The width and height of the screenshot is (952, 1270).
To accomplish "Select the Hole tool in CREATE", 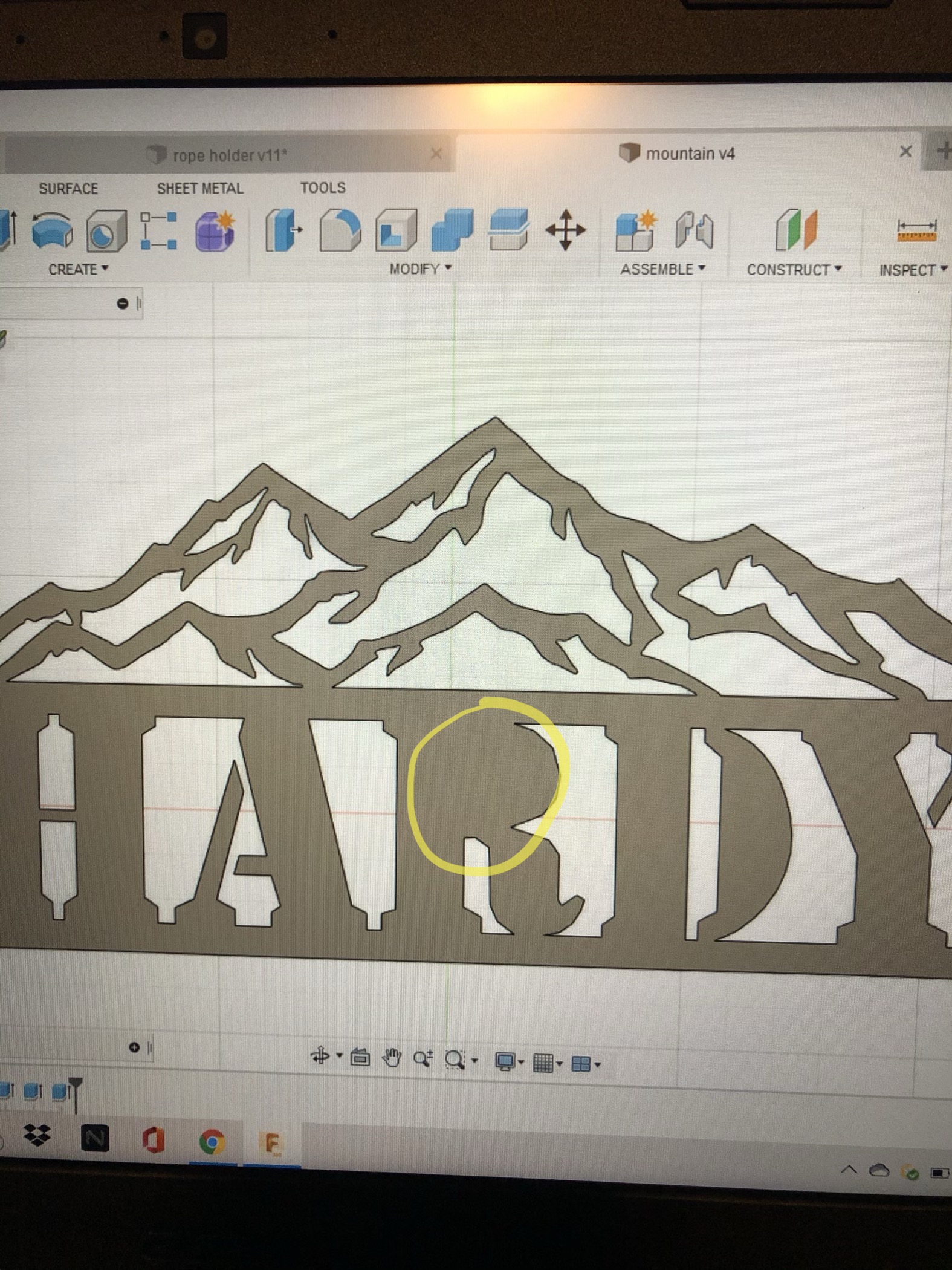I will coord(106,231).
